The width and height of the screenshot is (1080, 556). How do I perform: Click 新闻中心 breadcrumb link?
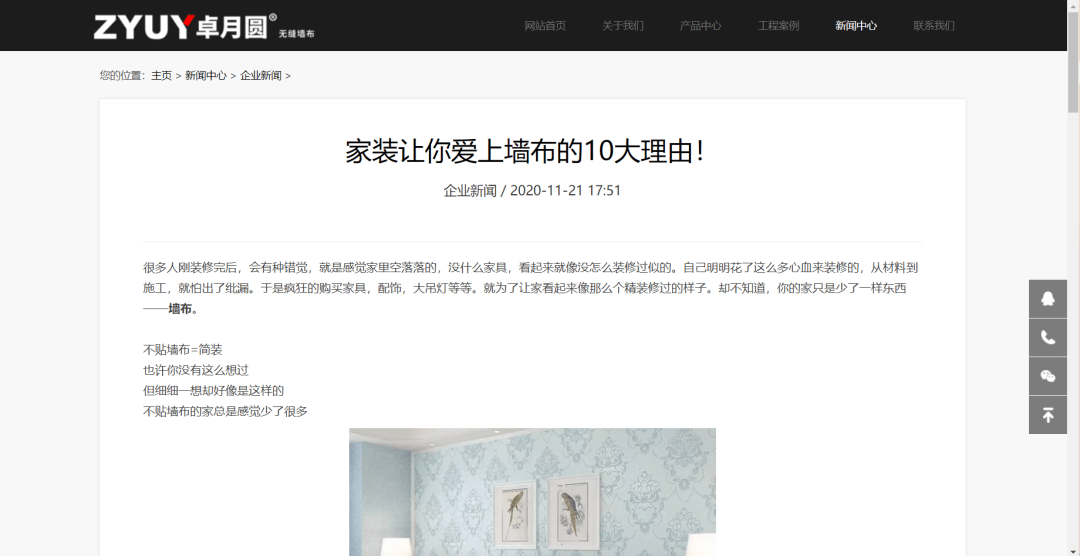(x=206, y=76)
